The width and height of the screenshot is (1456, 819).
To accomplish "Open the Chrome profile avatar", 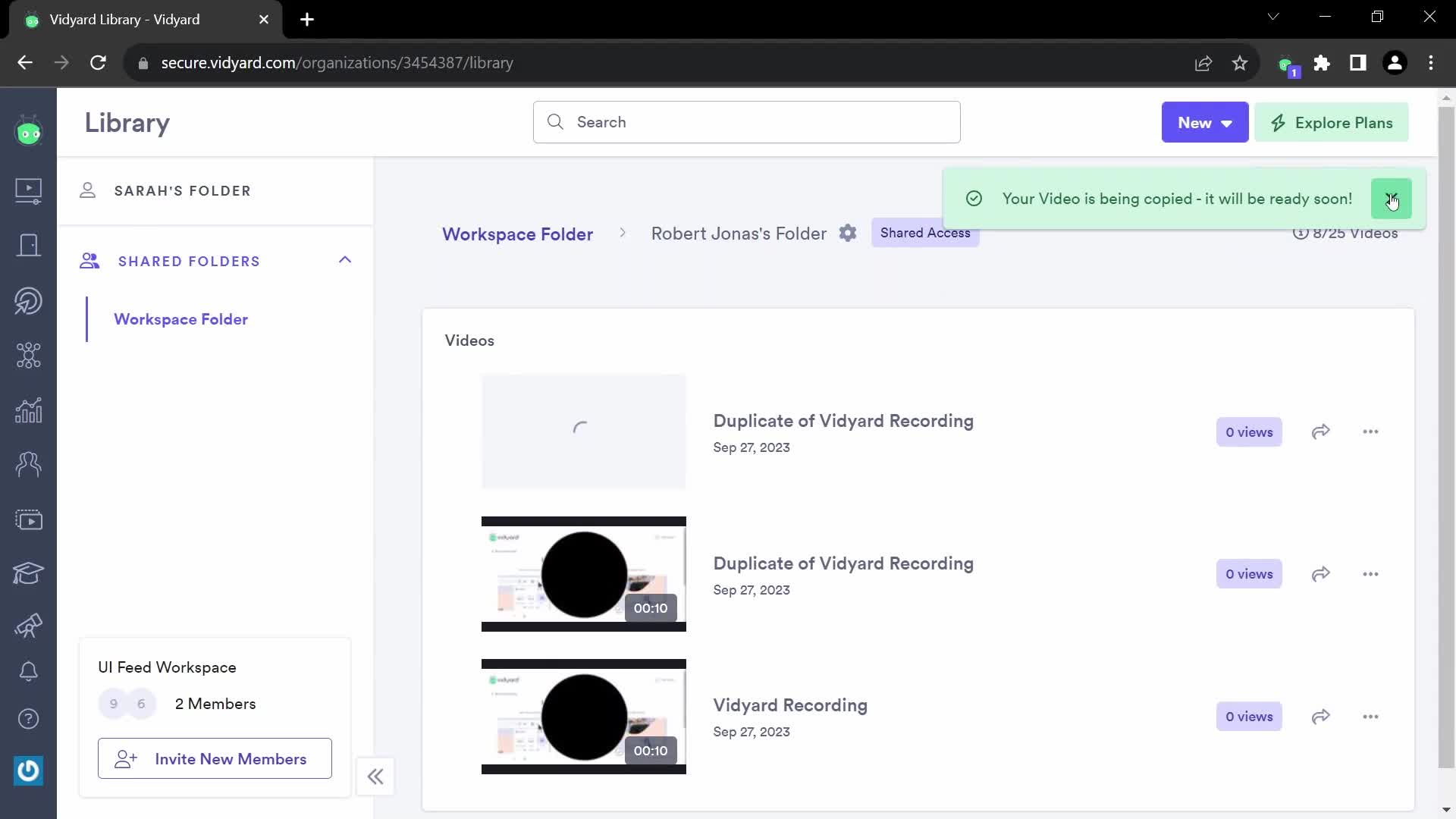I will [1395, 63].
